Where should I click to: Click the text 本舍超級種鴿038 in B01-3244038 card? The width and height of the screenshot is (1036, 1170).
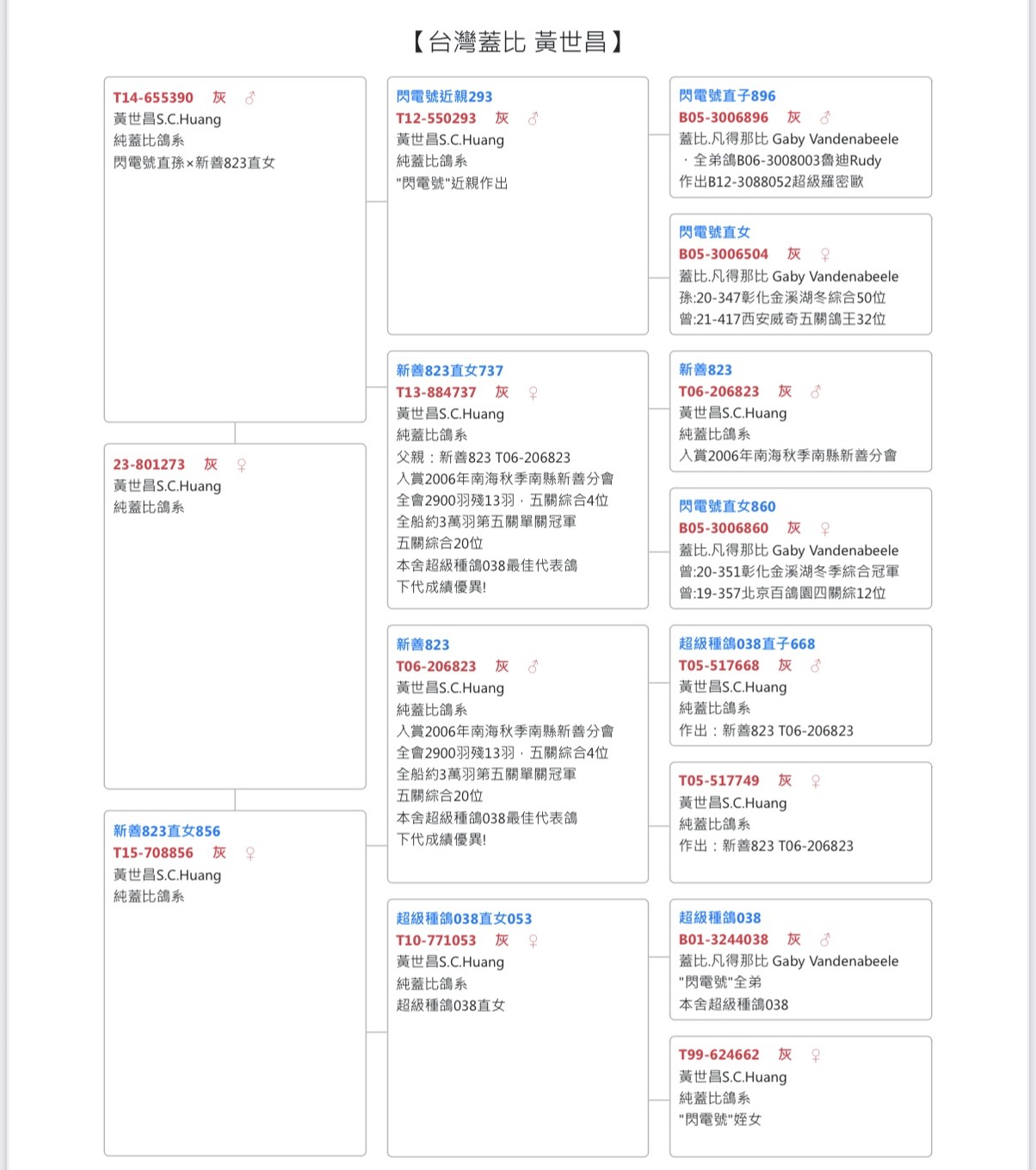733,1005
